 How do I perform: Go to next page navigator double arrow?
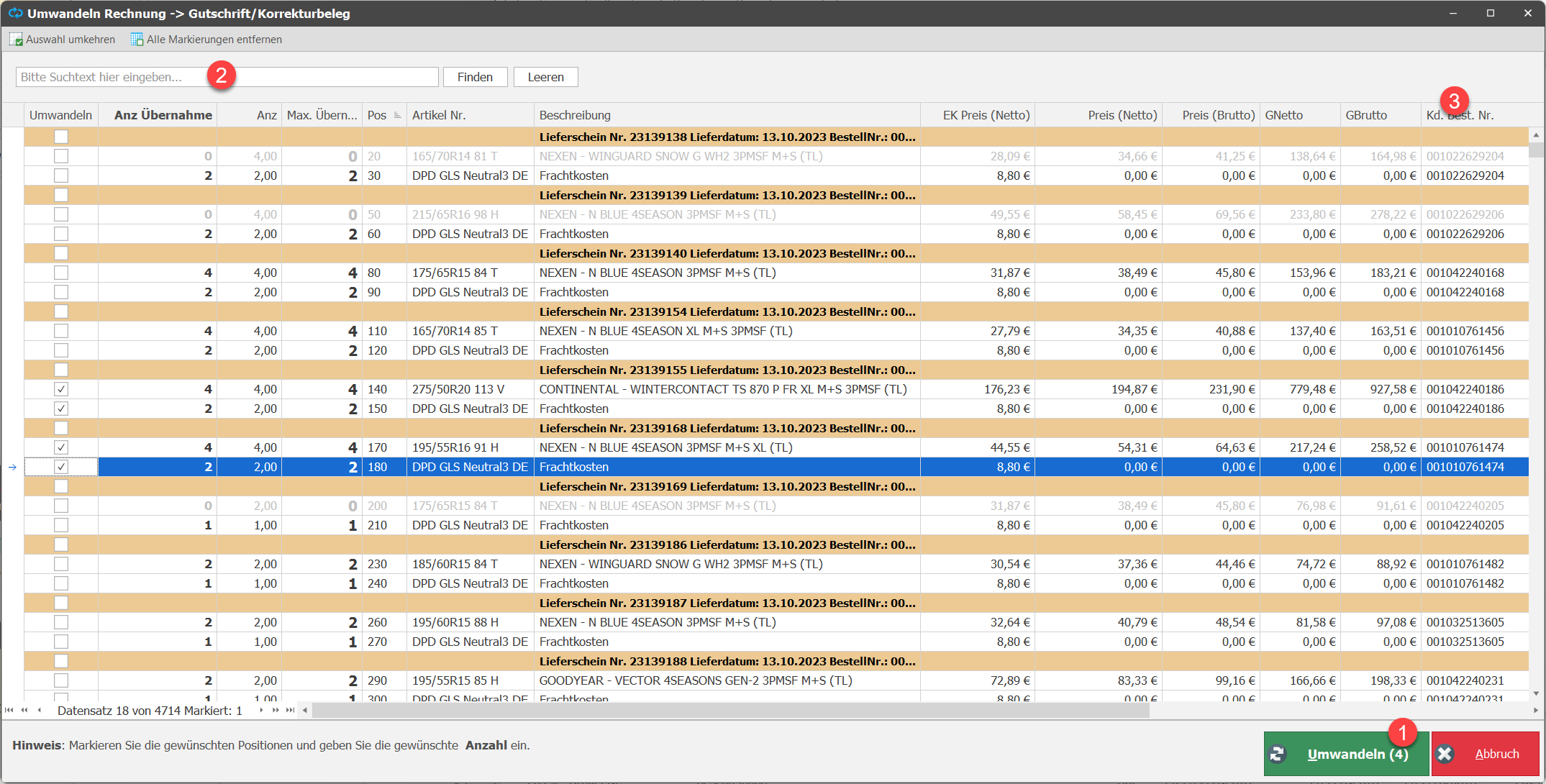(276, 711)
